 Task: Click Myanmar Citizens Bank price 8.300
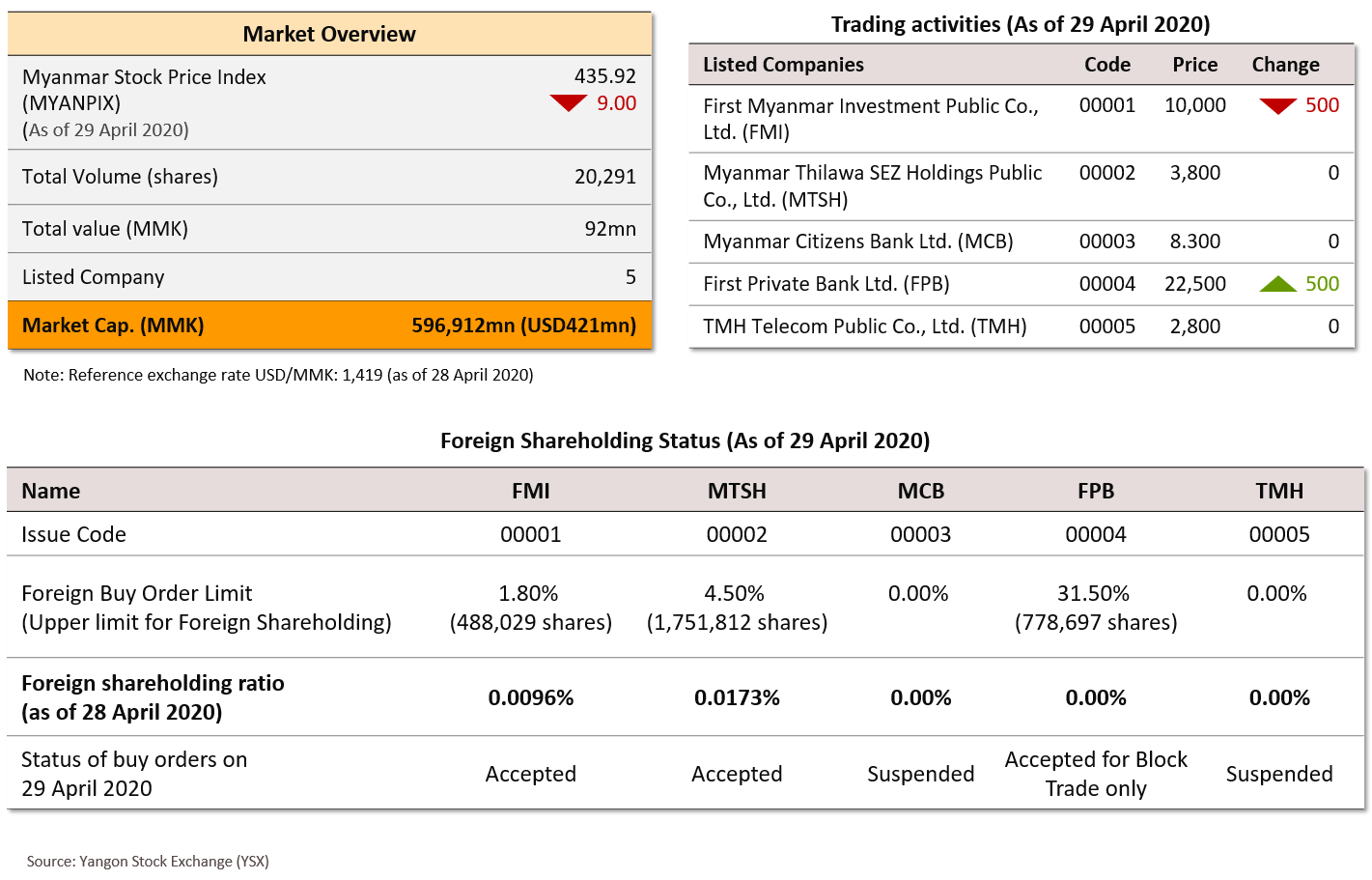[x=1194, y=241]
